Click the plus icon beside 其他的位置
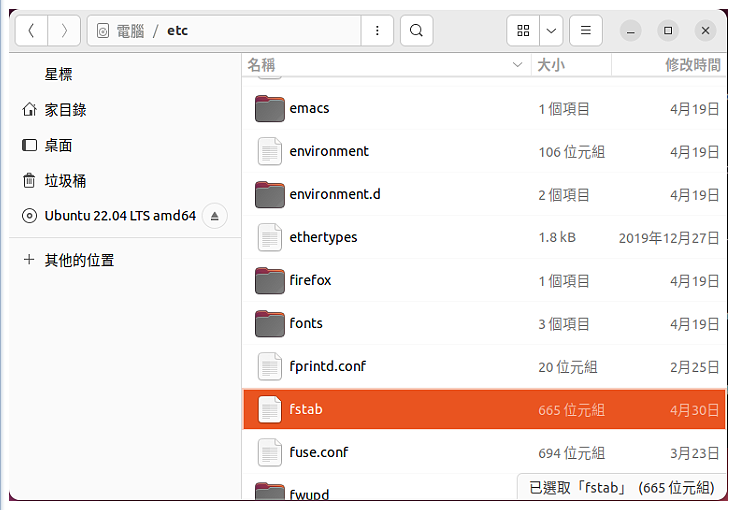The image size is (756, 510). pos(29,259)
